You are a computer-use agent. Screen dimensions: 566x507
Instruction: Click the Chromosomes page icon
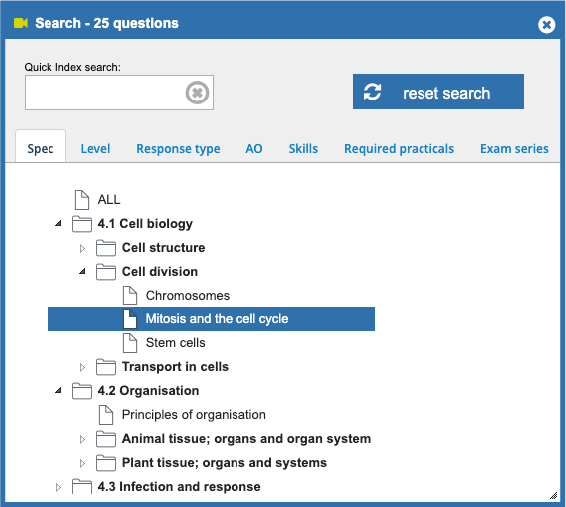(x=130, y=296)
